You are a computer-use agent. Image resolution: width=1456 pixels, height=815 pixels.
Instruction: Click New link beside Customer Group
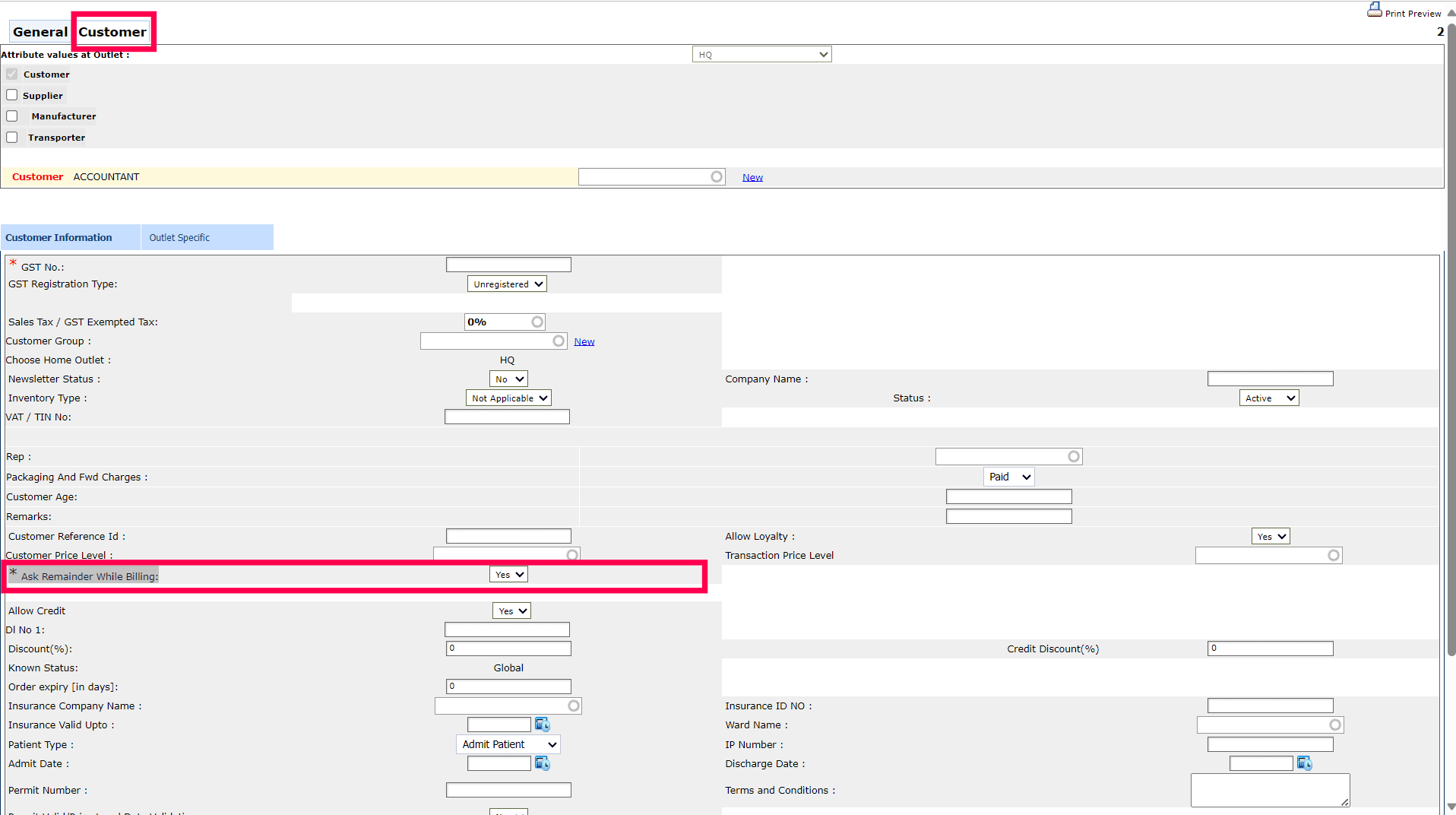584,342
